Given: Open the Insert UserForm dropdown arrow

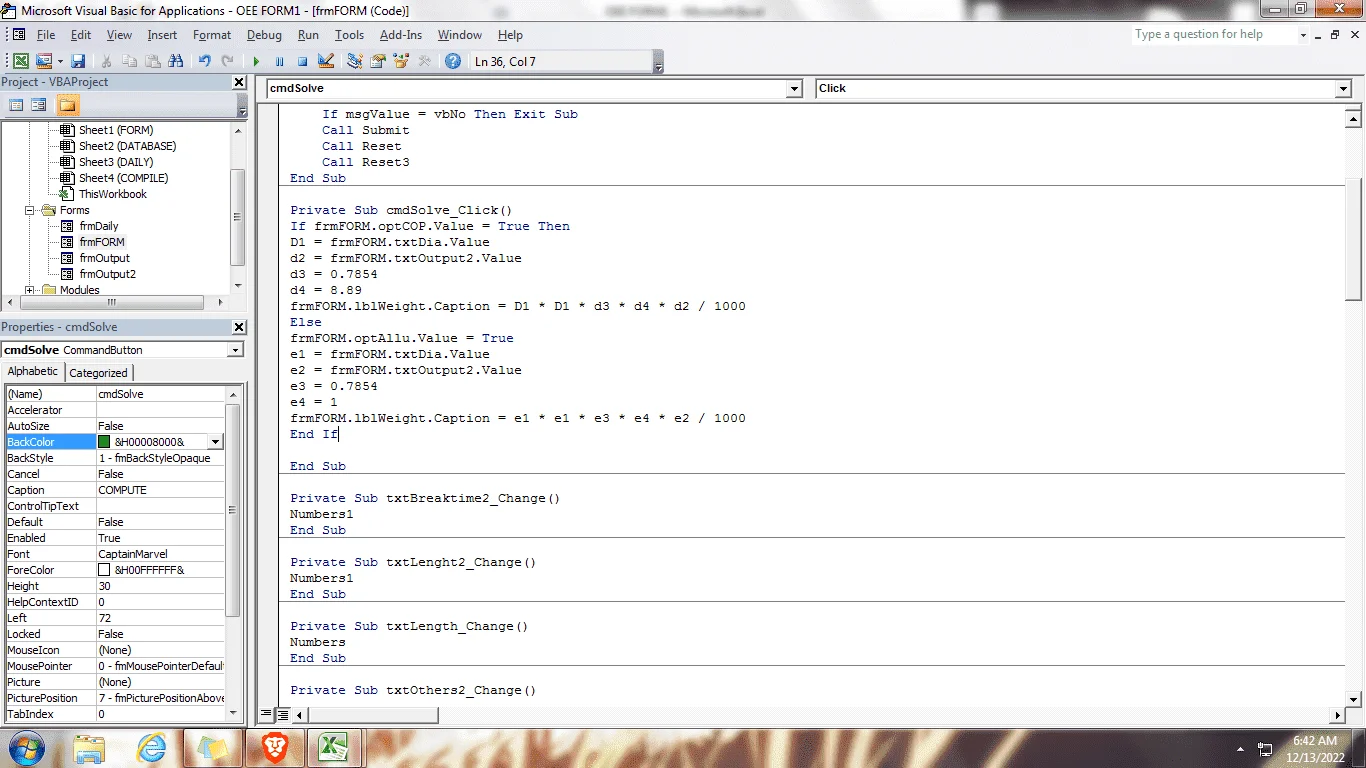Looking at the screenshot, I should coord(60,61).
